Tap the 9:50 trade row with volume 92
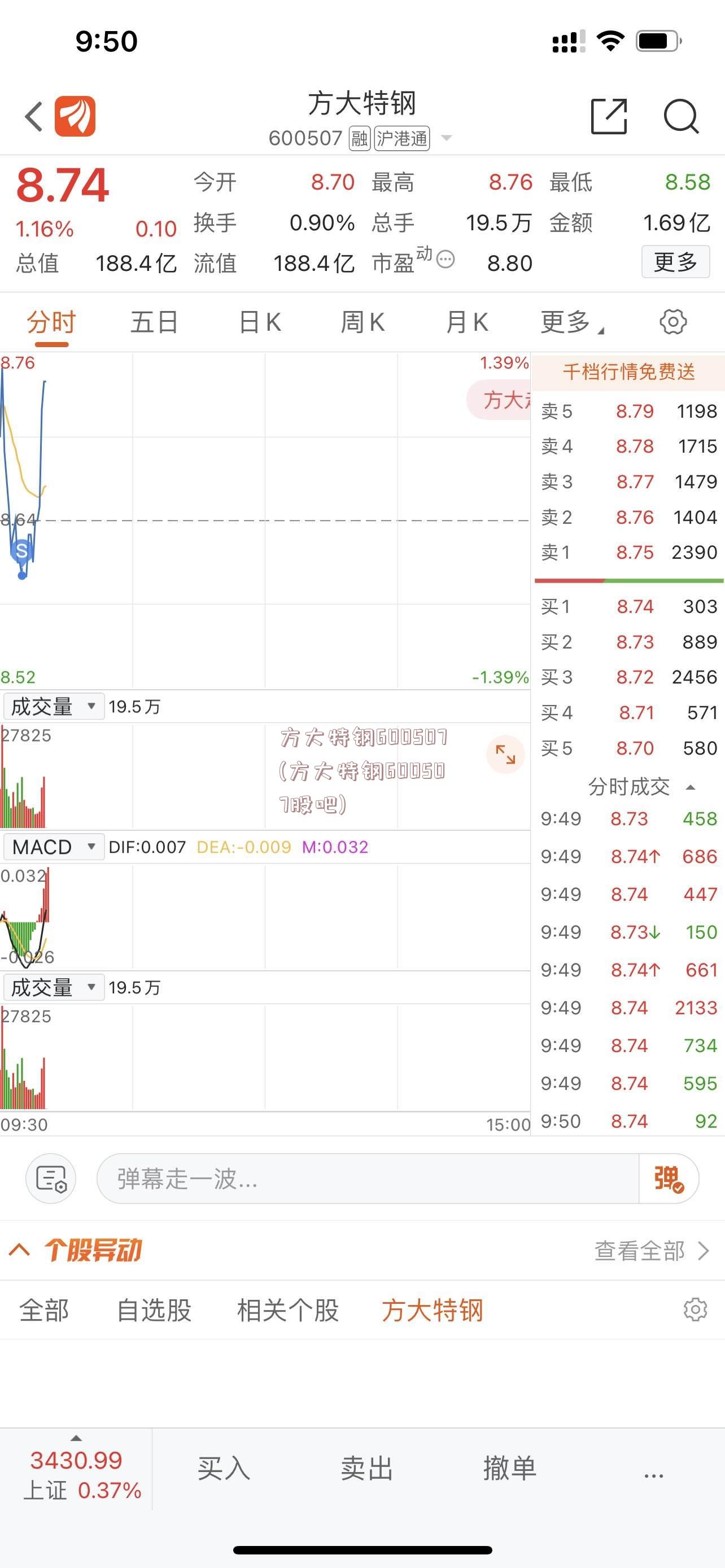725x1568 pixels. [628, 1121]
